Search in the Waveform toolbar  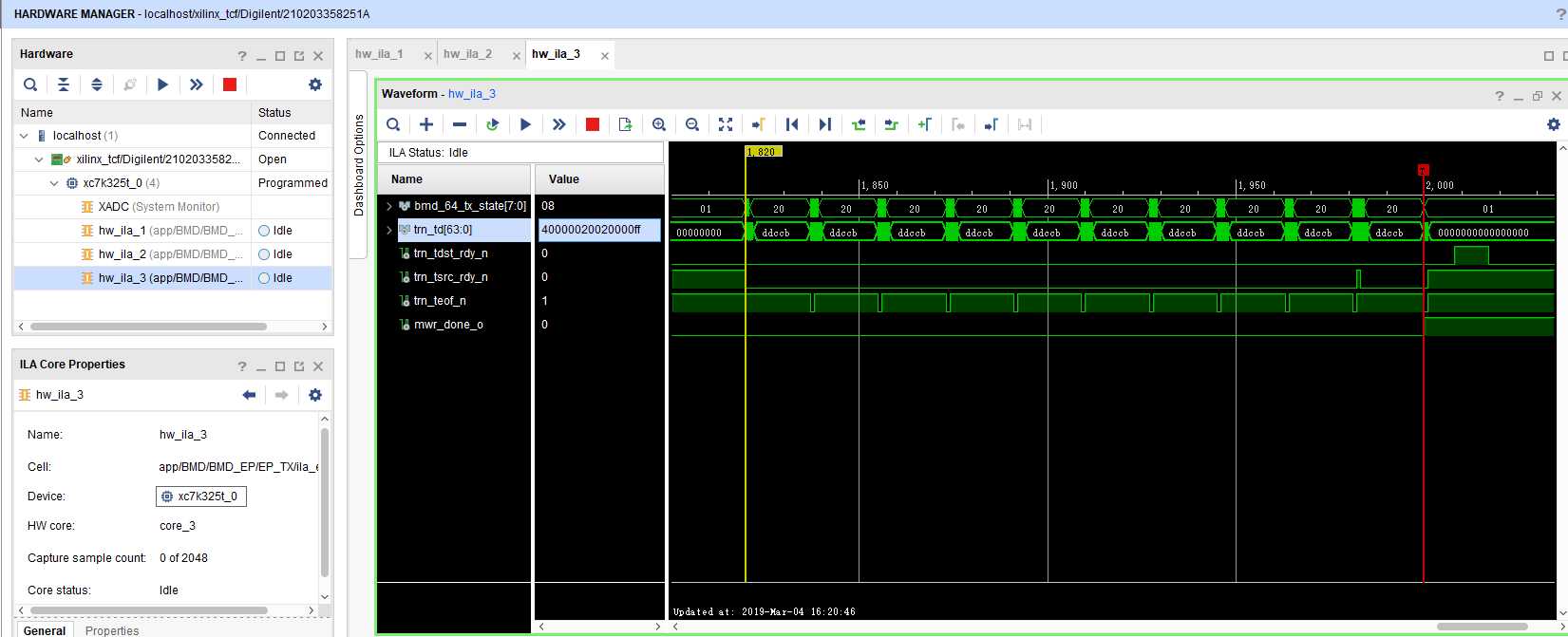(393, 124)
